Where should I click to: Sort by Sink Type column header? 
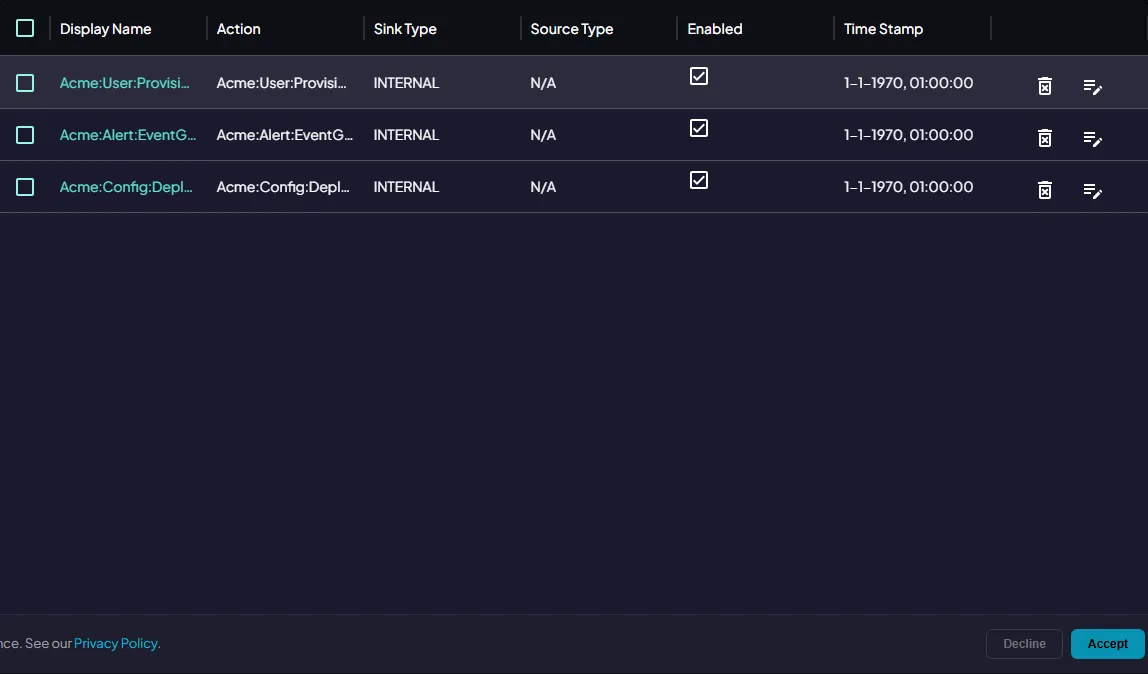click(x=405, y=29)
